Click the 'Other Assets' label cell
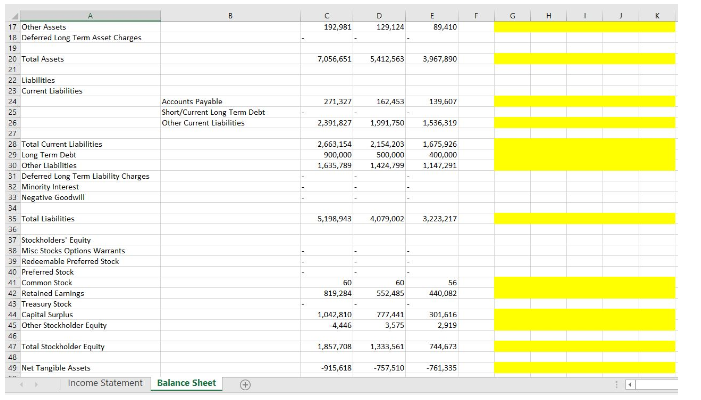 [x=90, y=27]
